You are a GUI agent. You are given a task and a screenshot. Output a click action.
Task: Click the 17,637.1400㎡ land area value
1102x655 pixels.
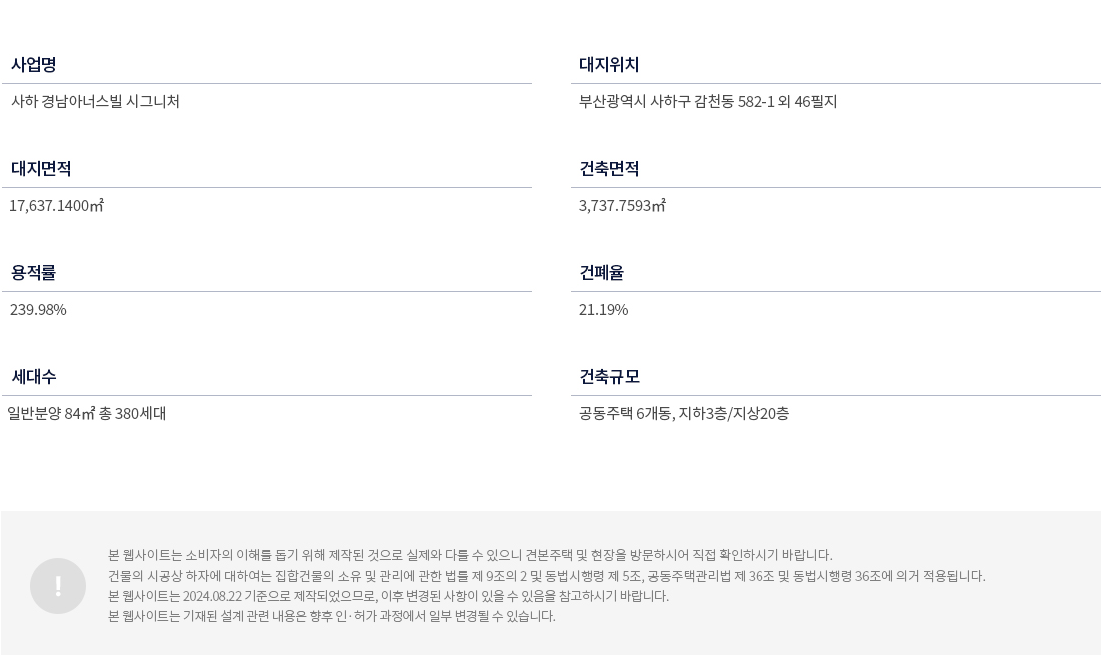[x=56, y=205]
